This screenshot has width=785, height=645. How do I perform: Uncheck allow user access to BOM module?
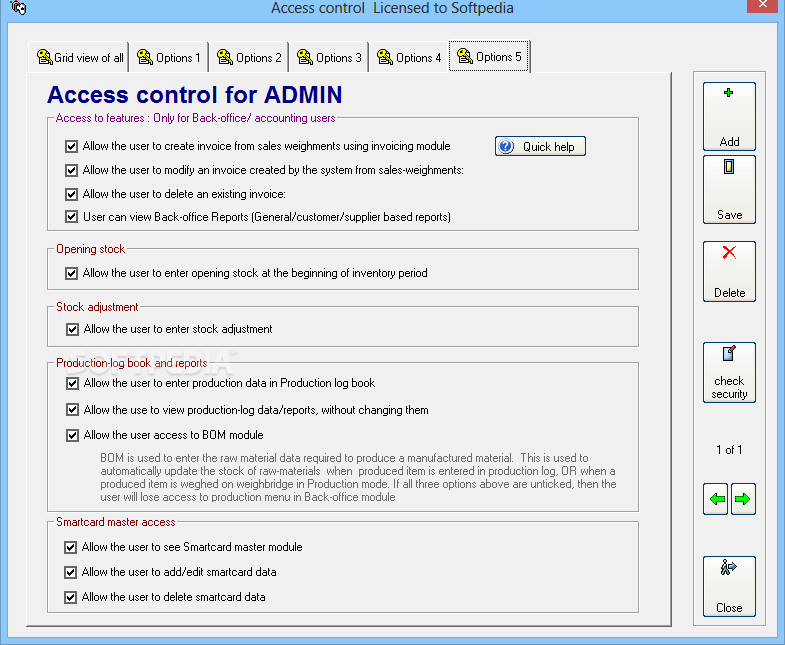tap(72, 435)
